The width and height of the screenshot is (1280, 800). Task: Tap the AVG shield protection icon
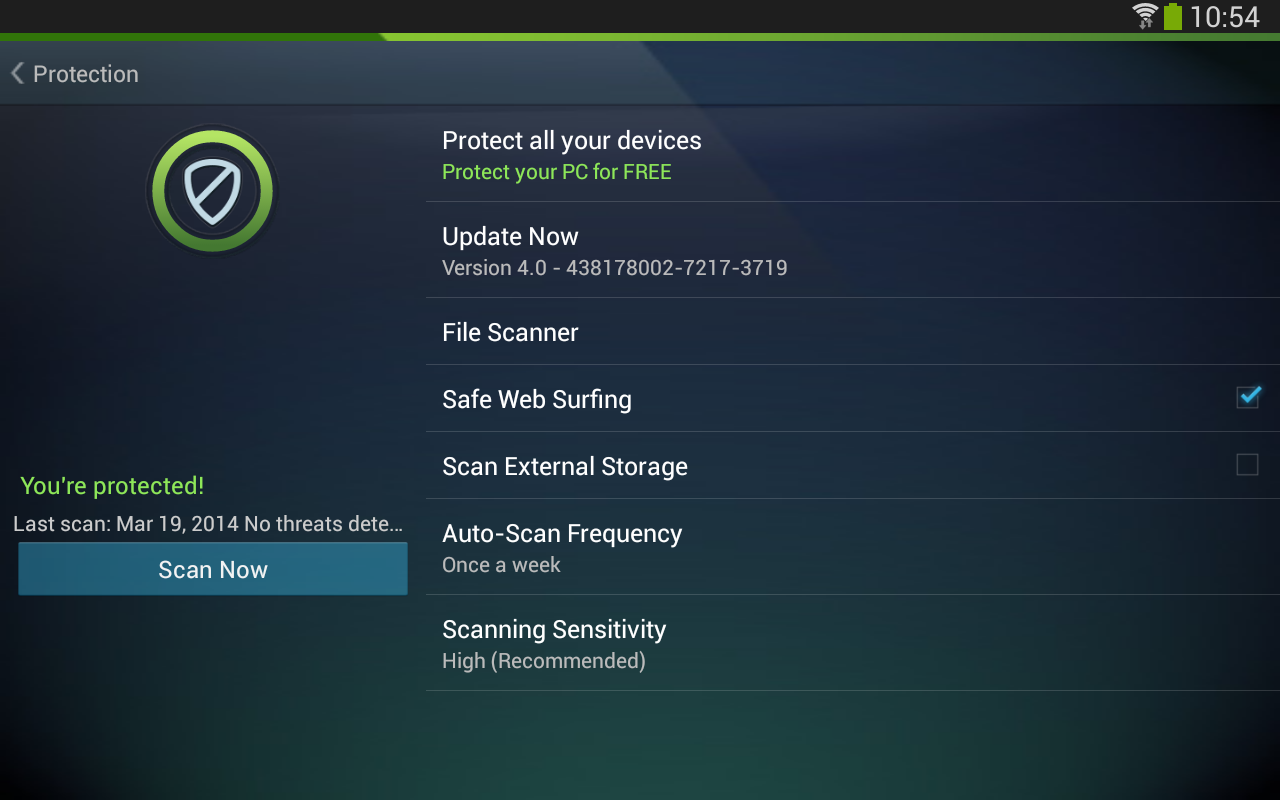[x=211, y=190]
